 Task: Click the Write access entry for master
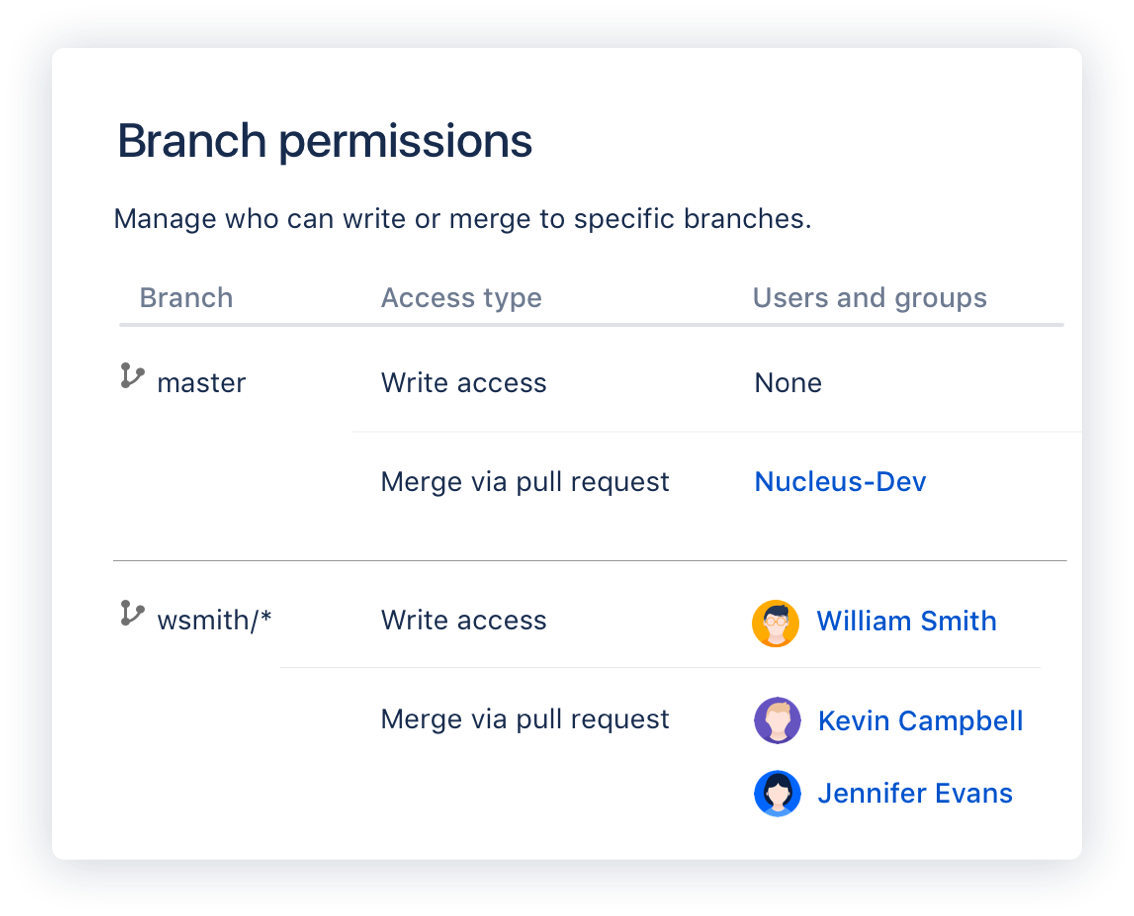coord(463,382)
